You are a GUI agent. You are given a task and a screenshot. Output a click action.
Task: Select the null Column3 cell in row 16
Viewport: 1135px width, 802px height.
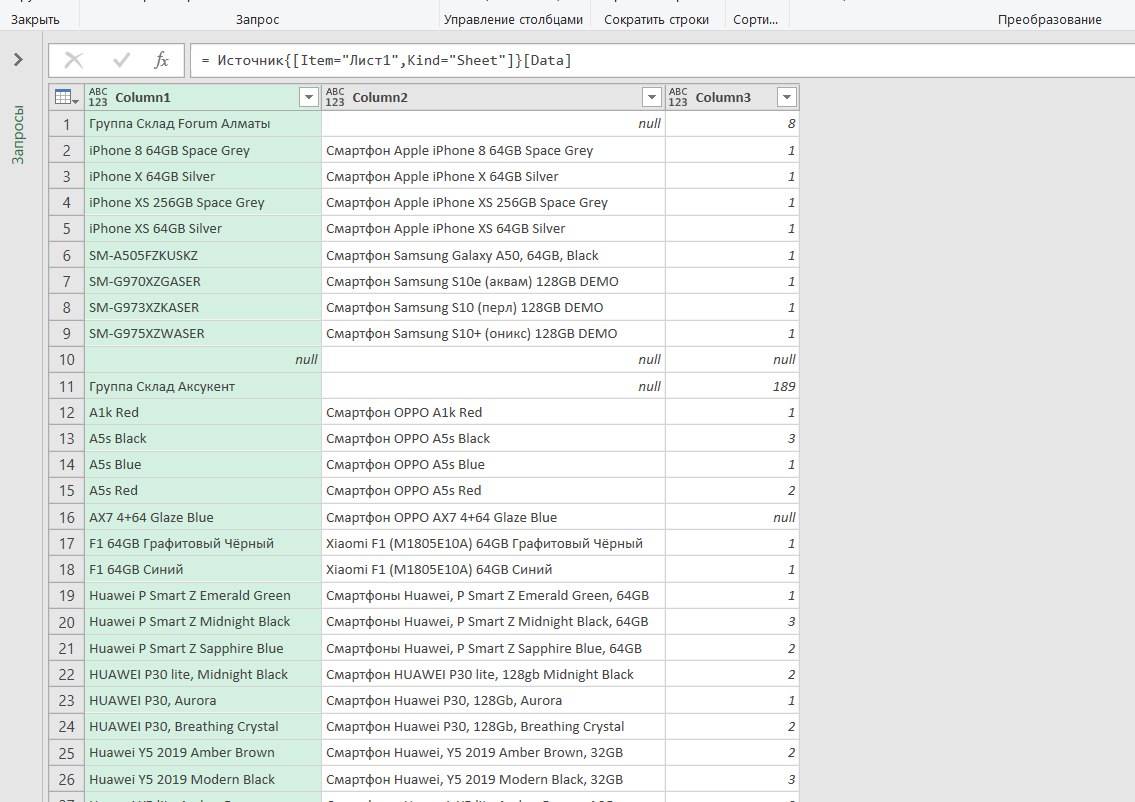(x=732, y=518)
